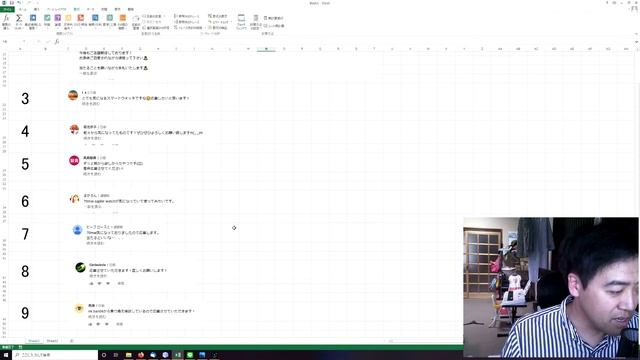
Task: Switch to the Insert ribbon tab
Action: [36, 9]
